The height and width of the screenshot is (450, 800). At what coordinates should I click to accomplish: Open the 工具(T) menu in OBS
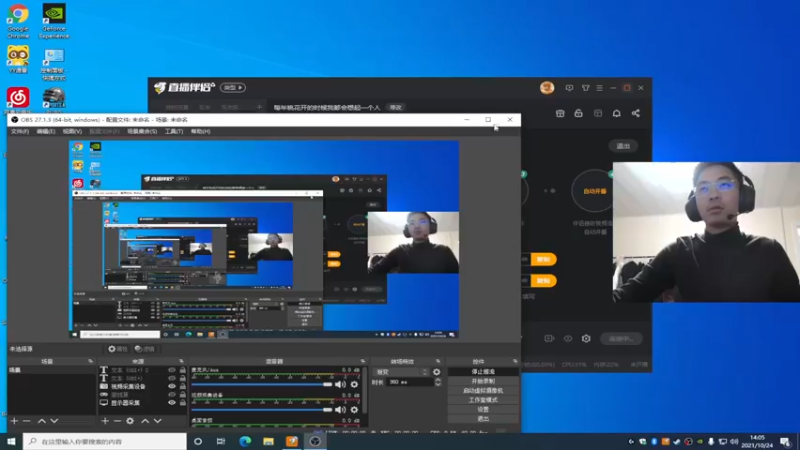click(x=173, y=131)
